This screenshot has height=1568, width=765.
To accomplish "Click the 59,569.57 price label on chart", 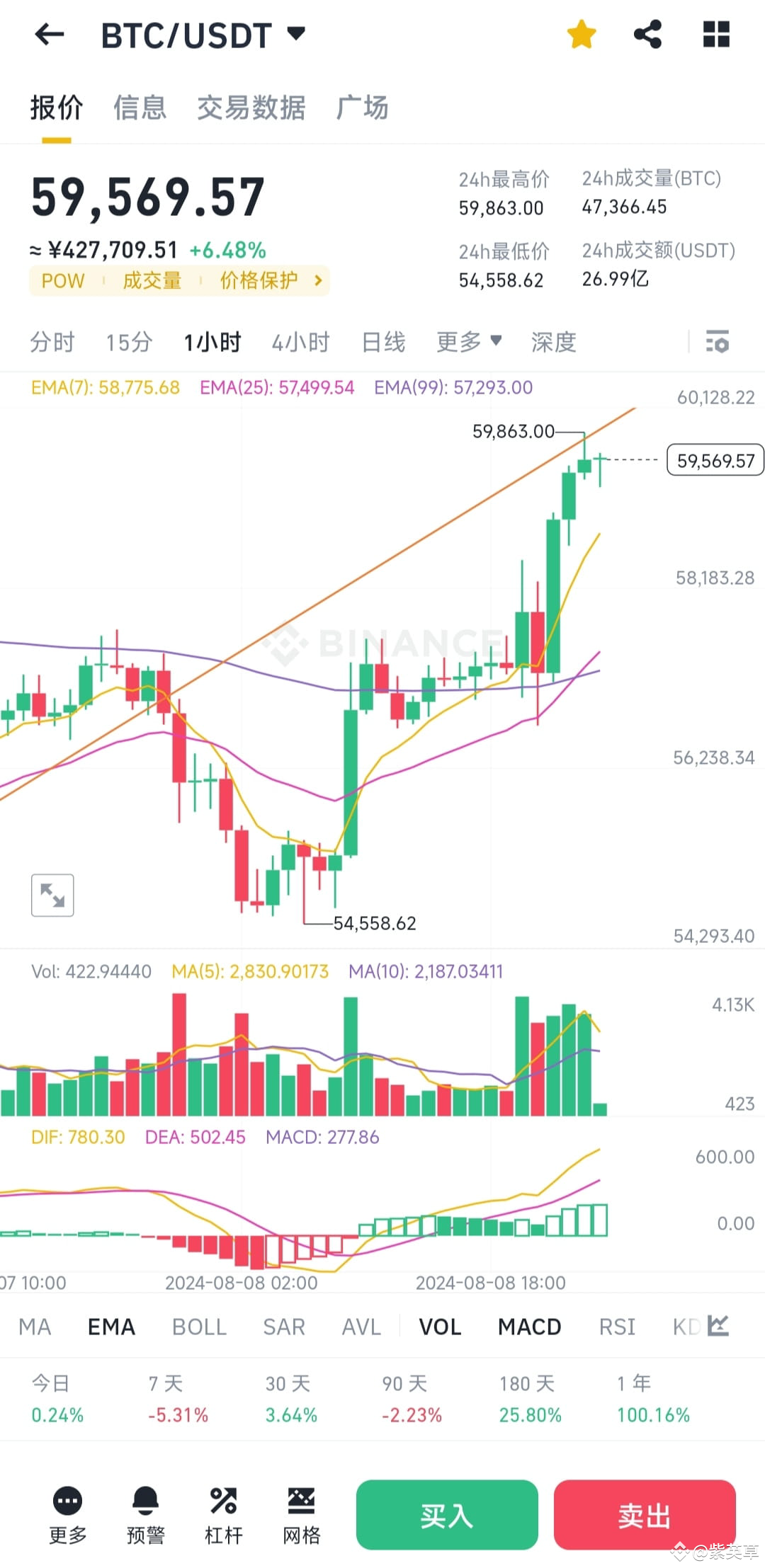I will click(x=714, y=460).
